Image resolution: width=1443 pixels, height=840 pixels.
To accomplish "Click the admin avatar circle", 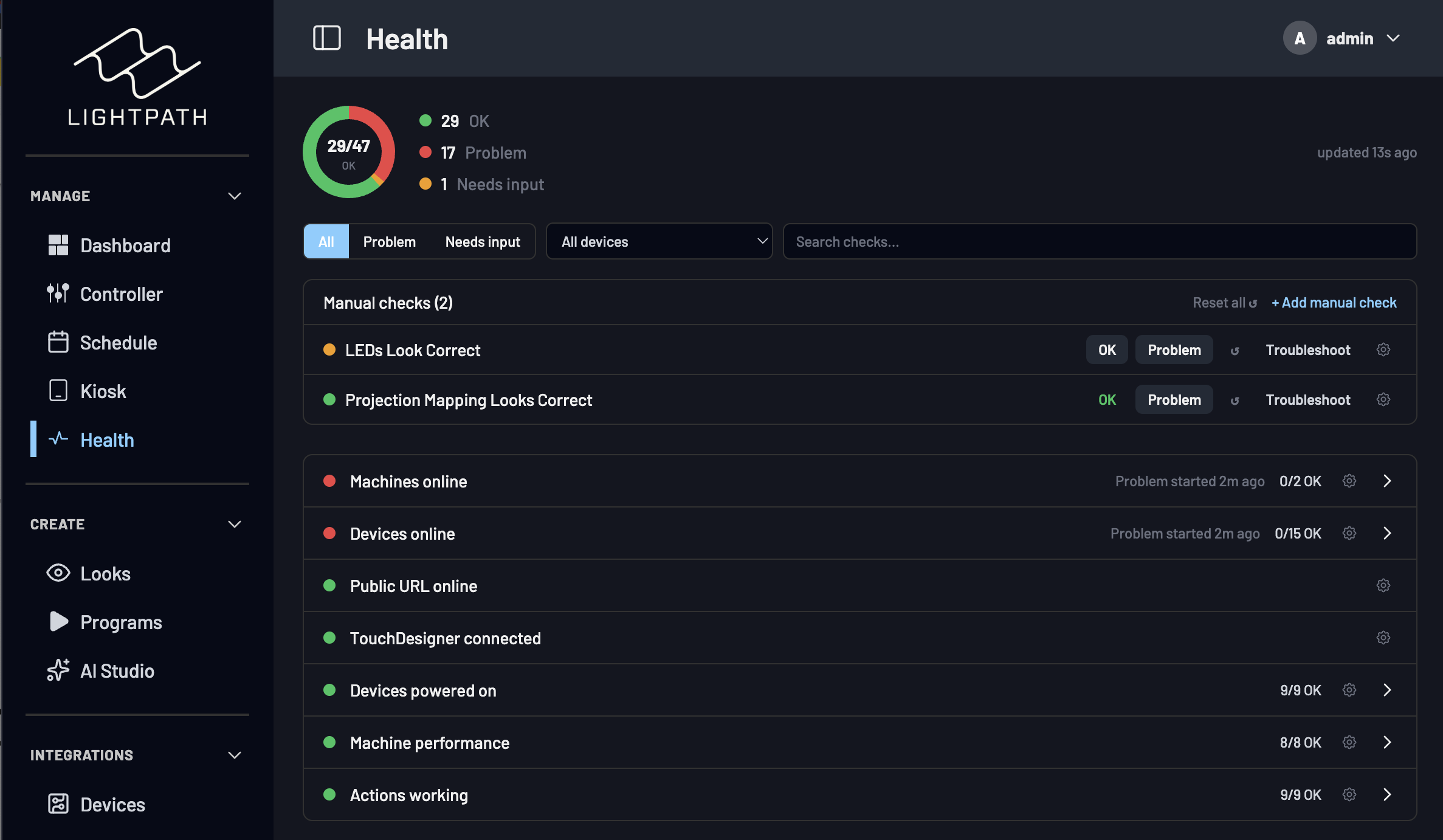I will tap(1300, 38).
